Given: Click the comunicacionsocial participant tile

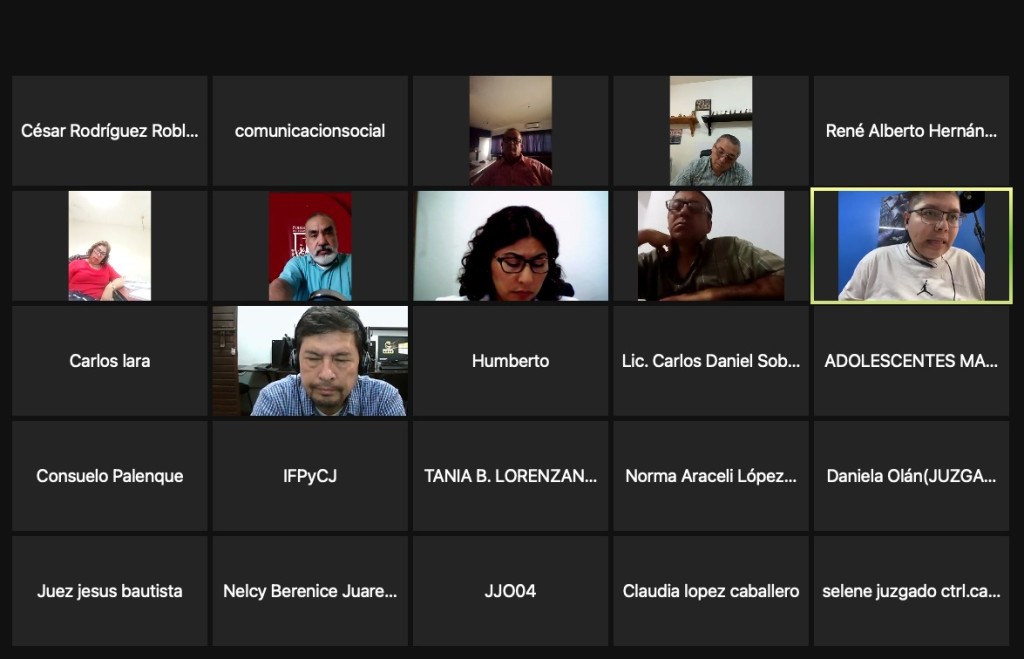Looking at the screenshot, I should click(310, 131).
